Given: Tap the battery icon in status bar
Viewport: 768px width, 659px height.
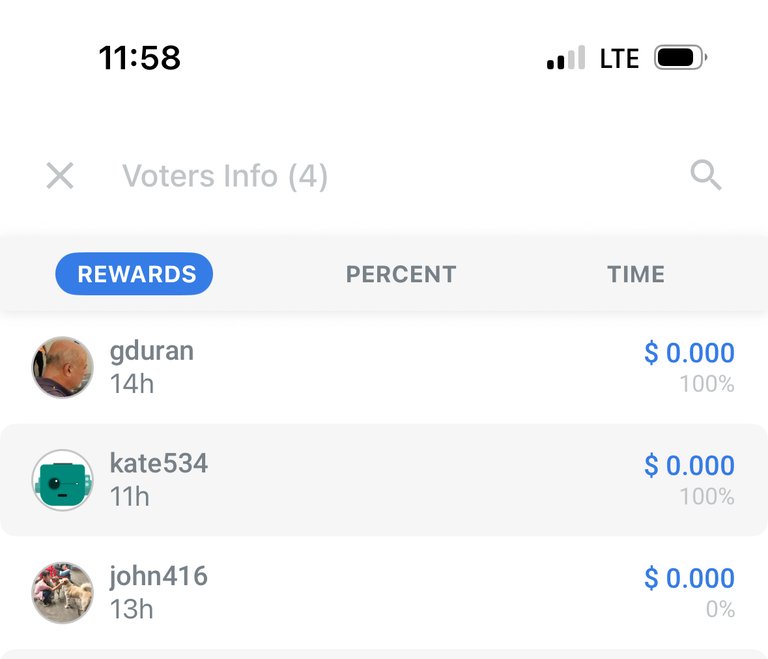Looking at the screenshot, I should [680, 58].
